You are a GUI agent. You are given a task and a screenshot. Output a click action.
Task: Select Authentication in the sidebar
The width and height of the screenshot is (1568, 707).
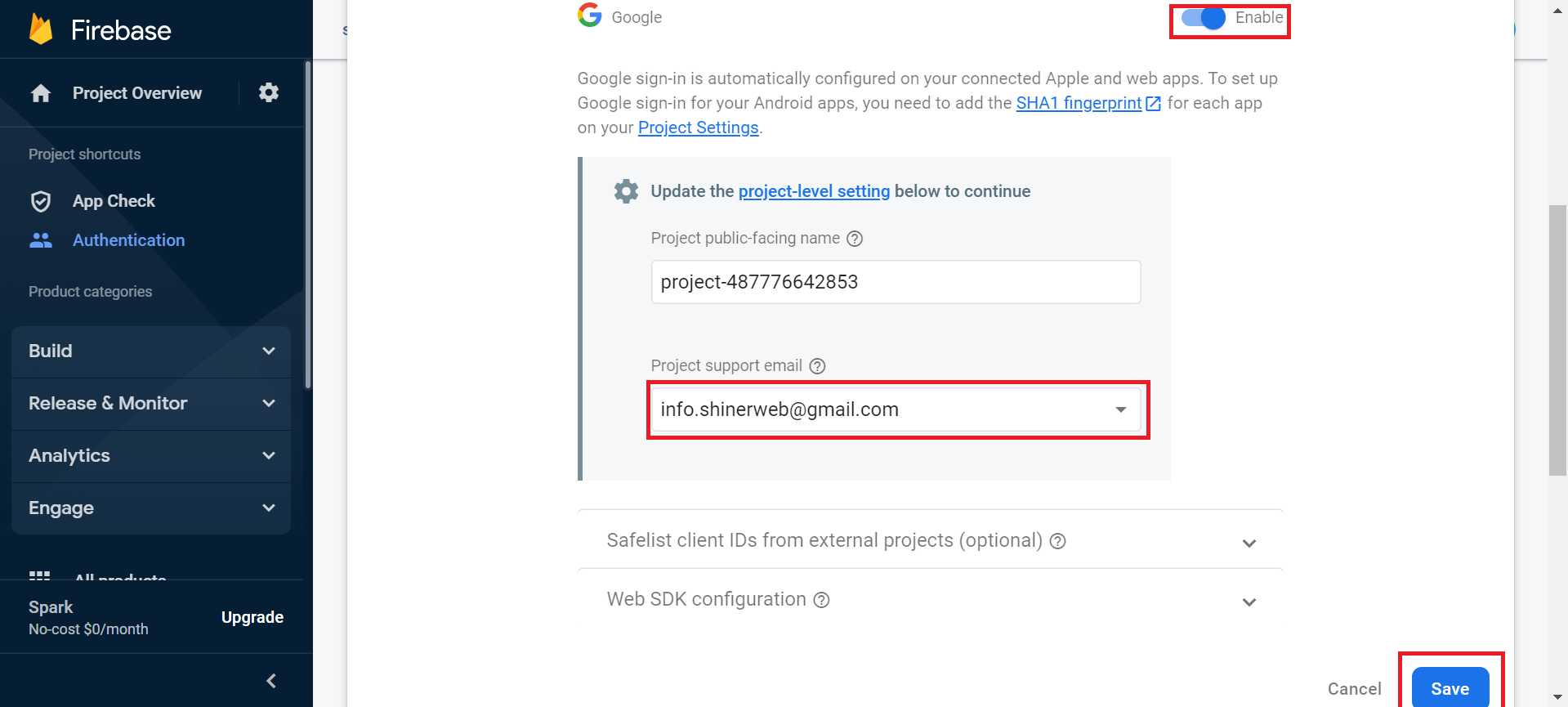[128, 239]
